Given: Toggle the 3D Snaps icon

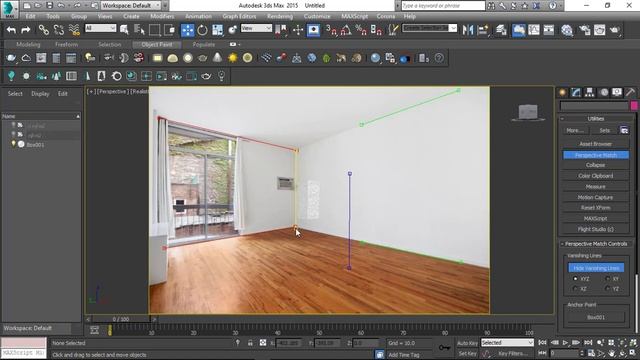Looking at the screenshot, I should [x=331, y=30].
